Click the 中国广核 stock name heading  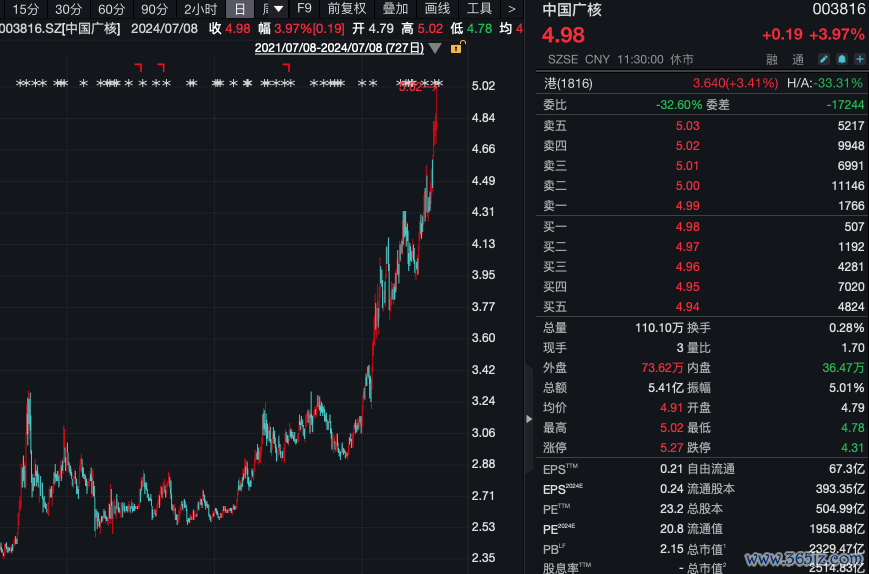[x=572, y=9]
